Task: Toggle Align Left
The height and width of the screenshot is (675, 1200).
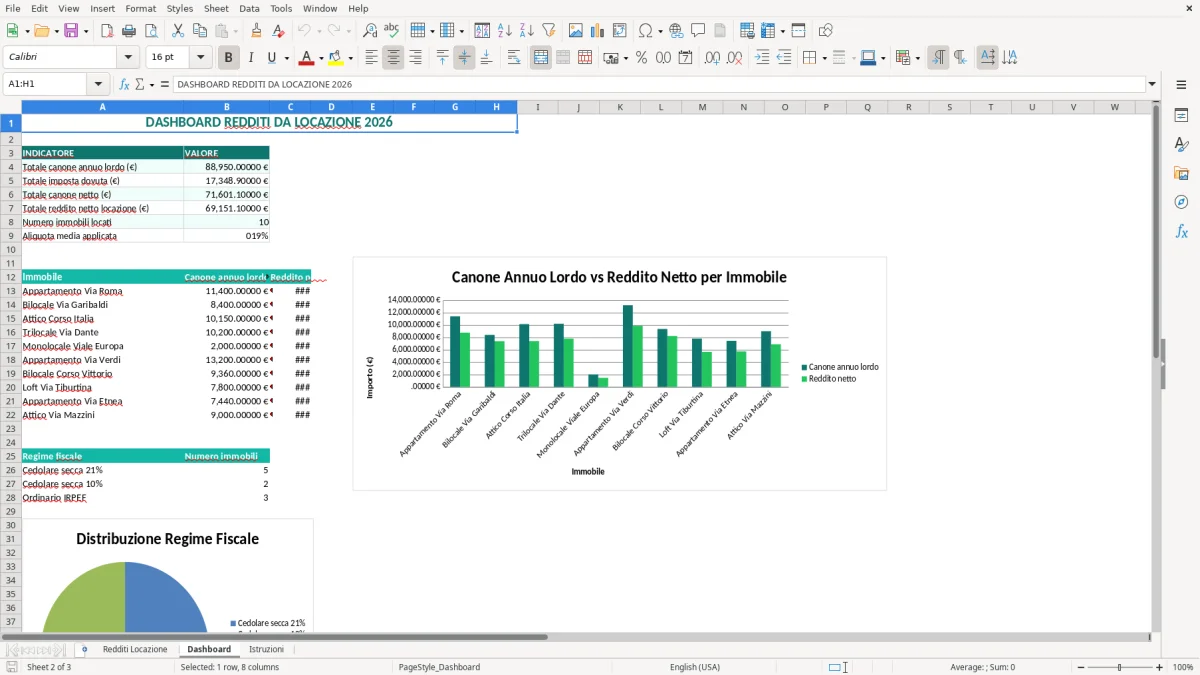Action: click(x=371, y=57)
